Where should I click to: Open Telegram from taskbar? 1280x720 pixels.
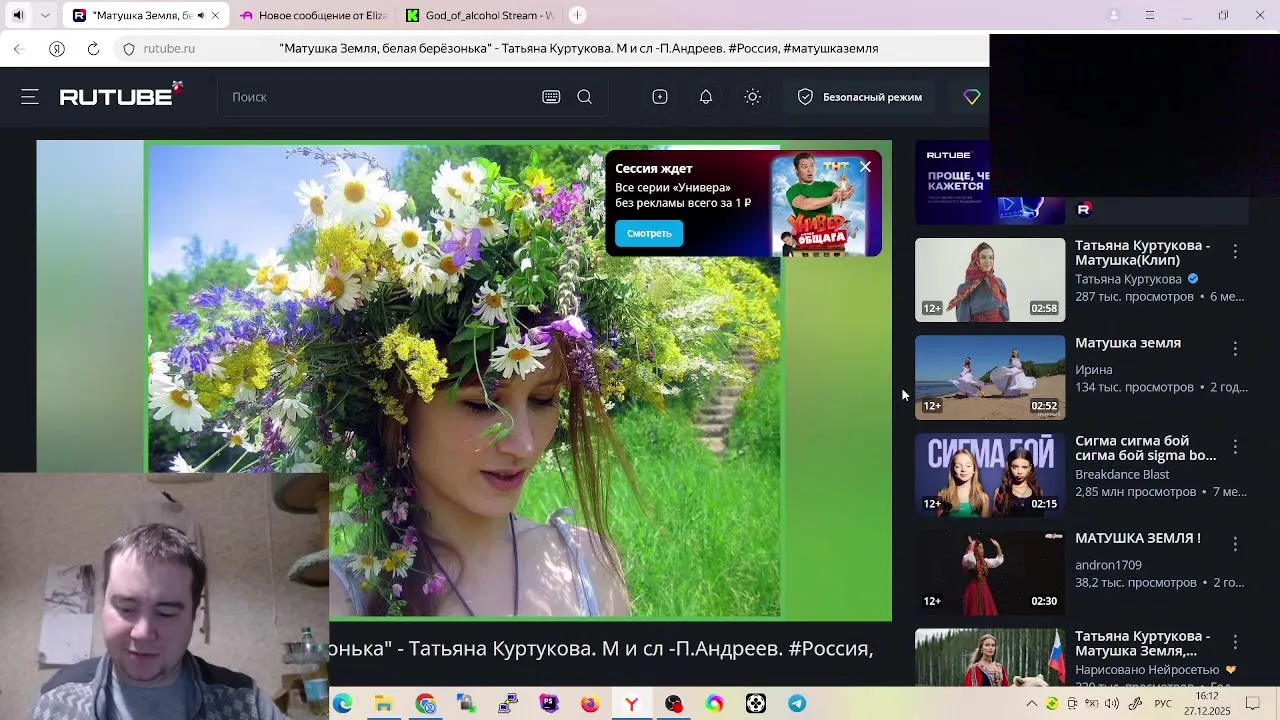click(797, 704)
